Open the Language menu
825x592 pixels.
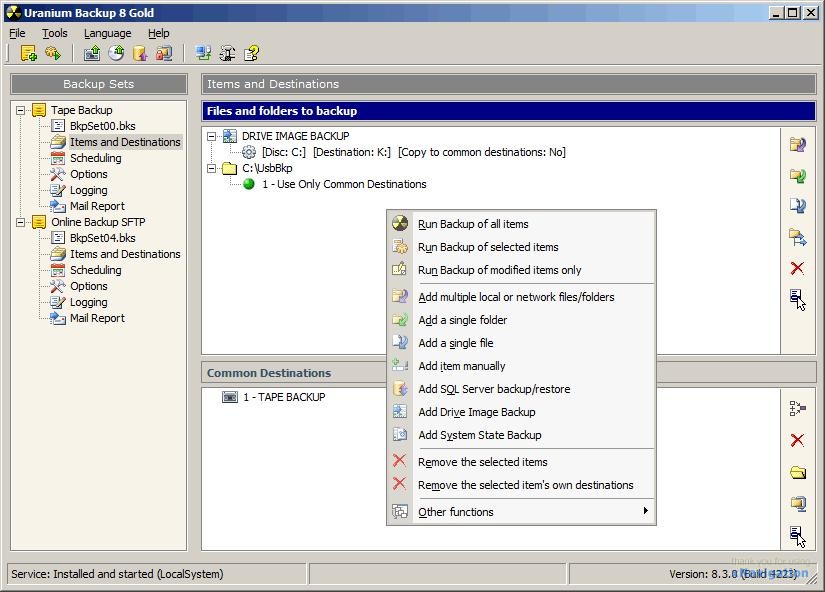tap(107, 33)
